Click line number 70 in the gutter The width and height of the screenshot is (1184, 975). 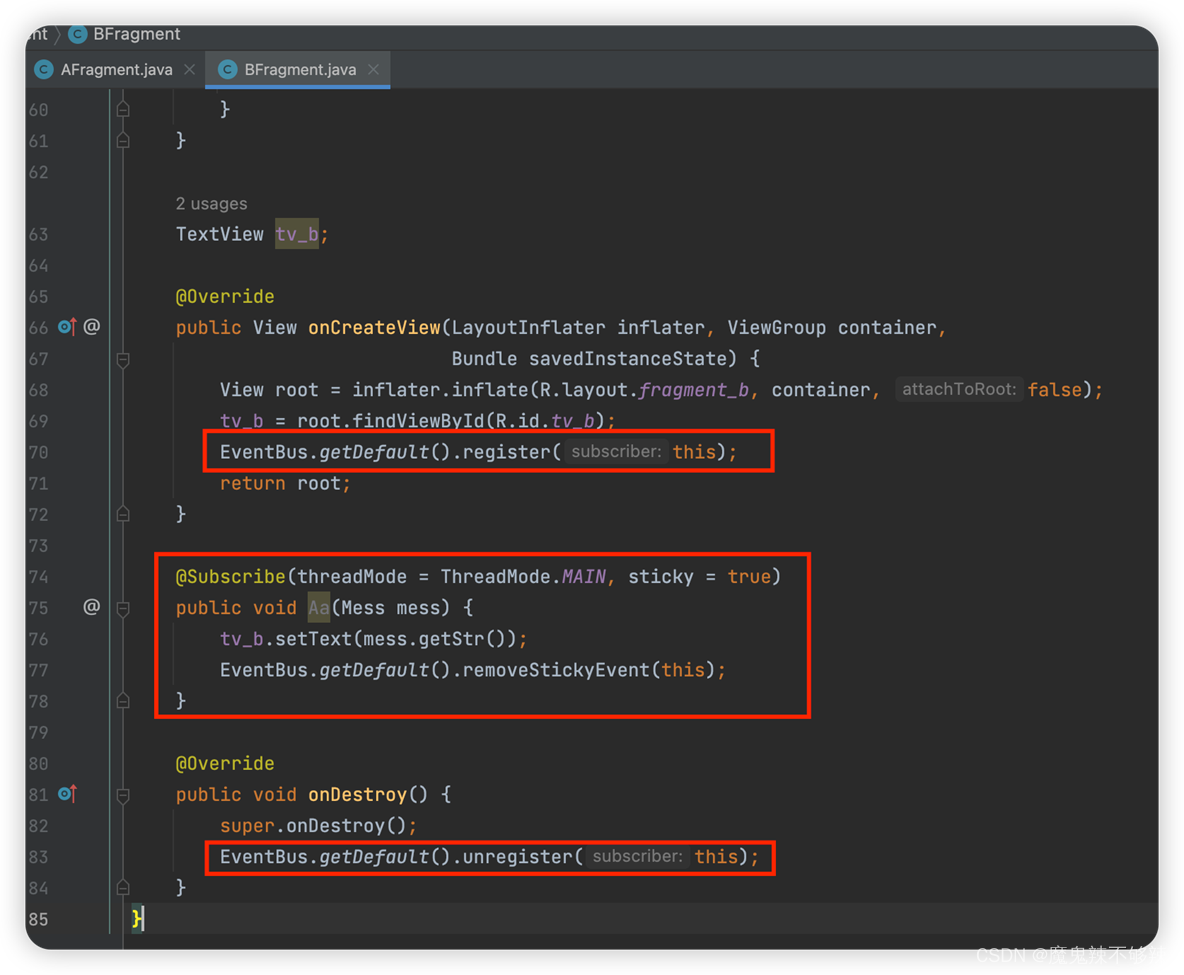(38, 451)
